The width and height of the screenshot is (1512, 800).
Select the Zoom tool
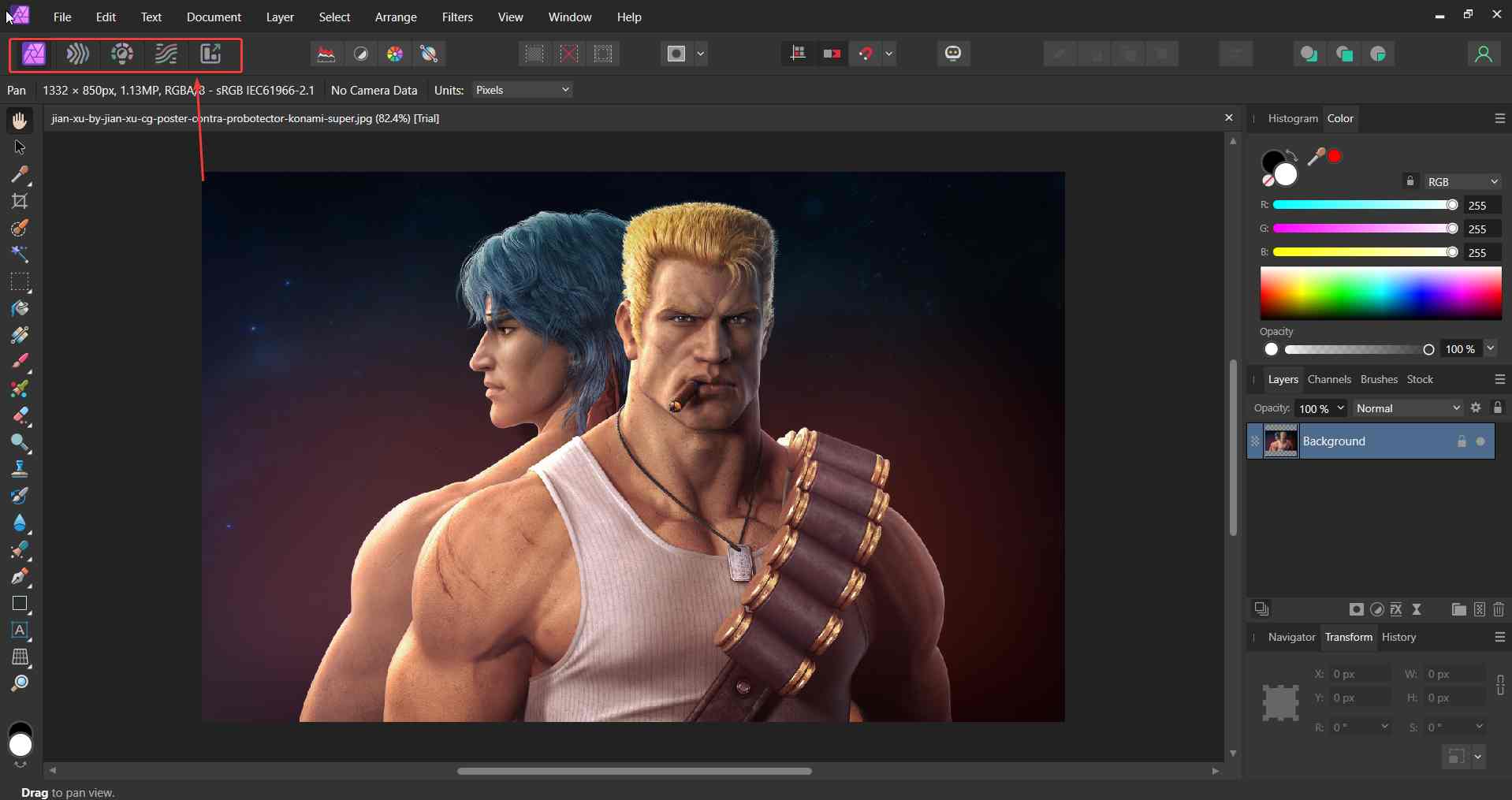point(20,683)
